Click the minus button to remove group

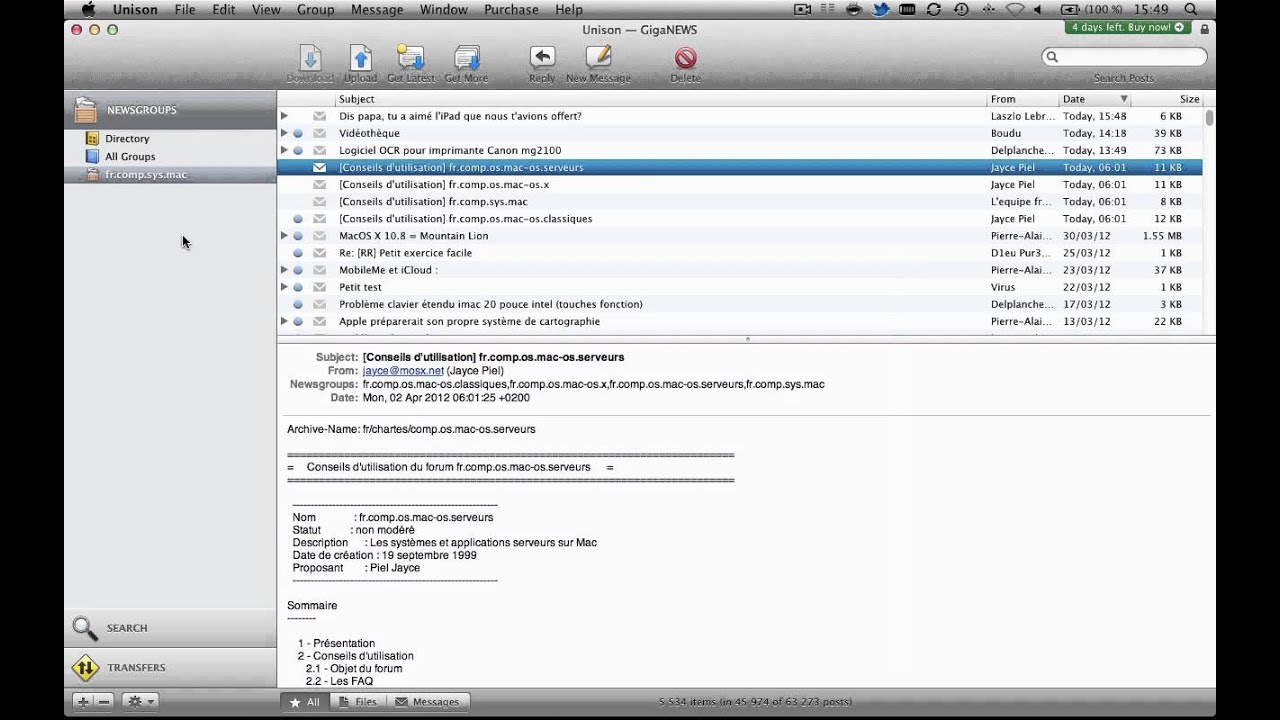(104, 702)
